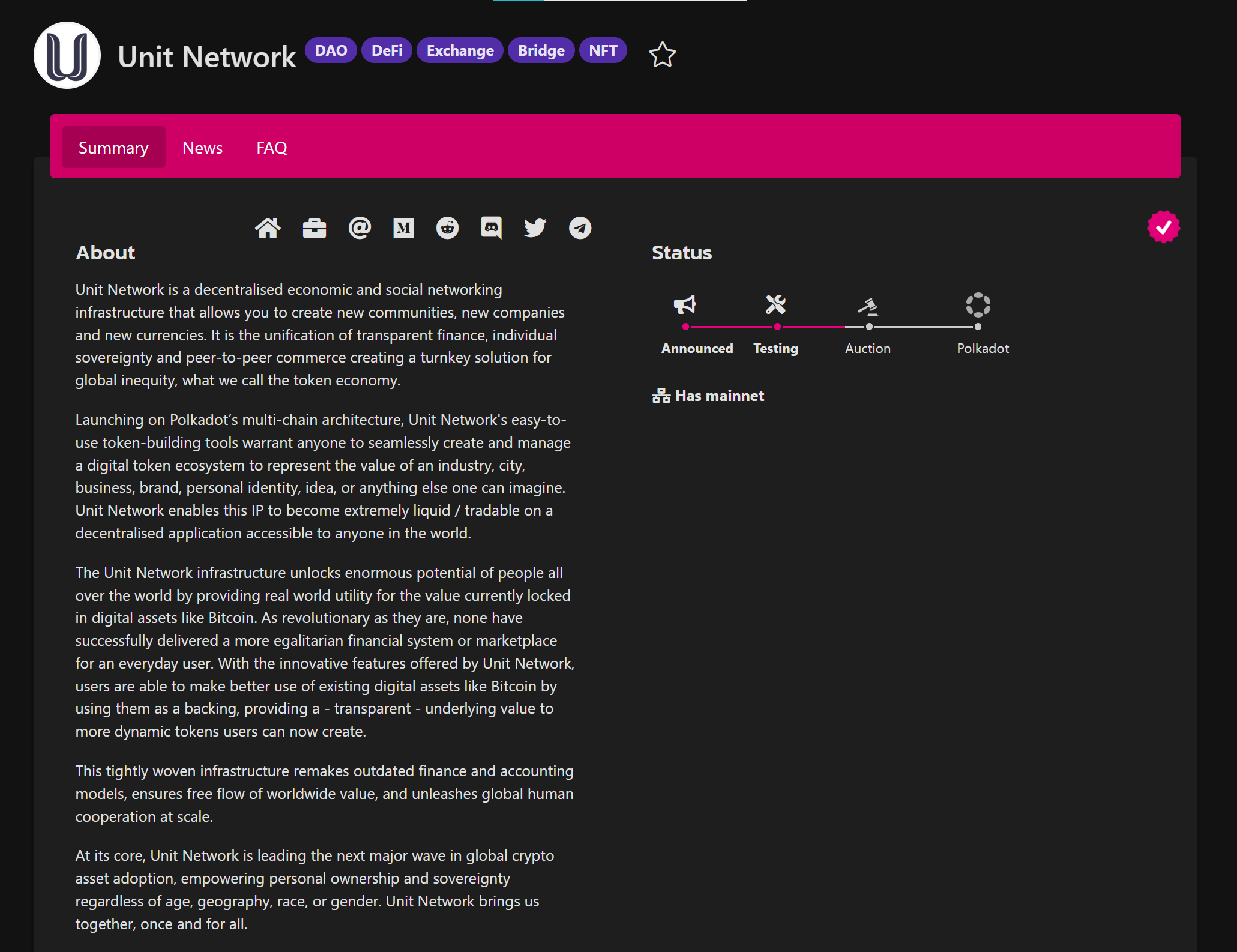Visit the Medium blog icon
Image resolution: width=1237 pixels, height=952 pixels.
(403, 228)
